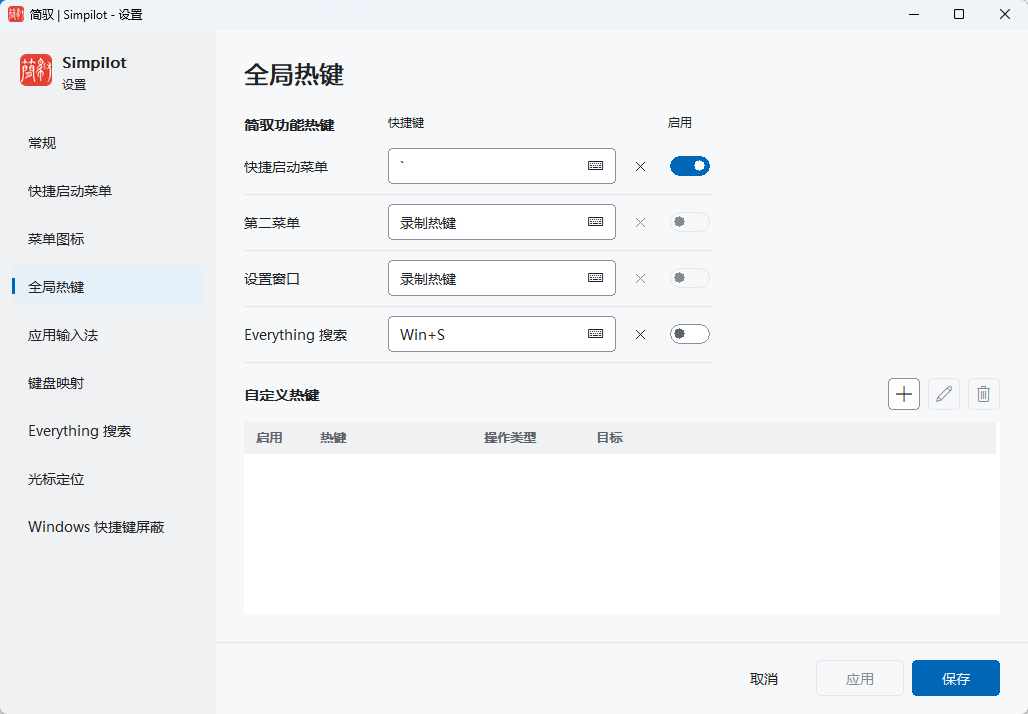The image size is (1028, 714).
Task: Click the 第二菜单 录制热键 input field
Action: click(502, 222)
